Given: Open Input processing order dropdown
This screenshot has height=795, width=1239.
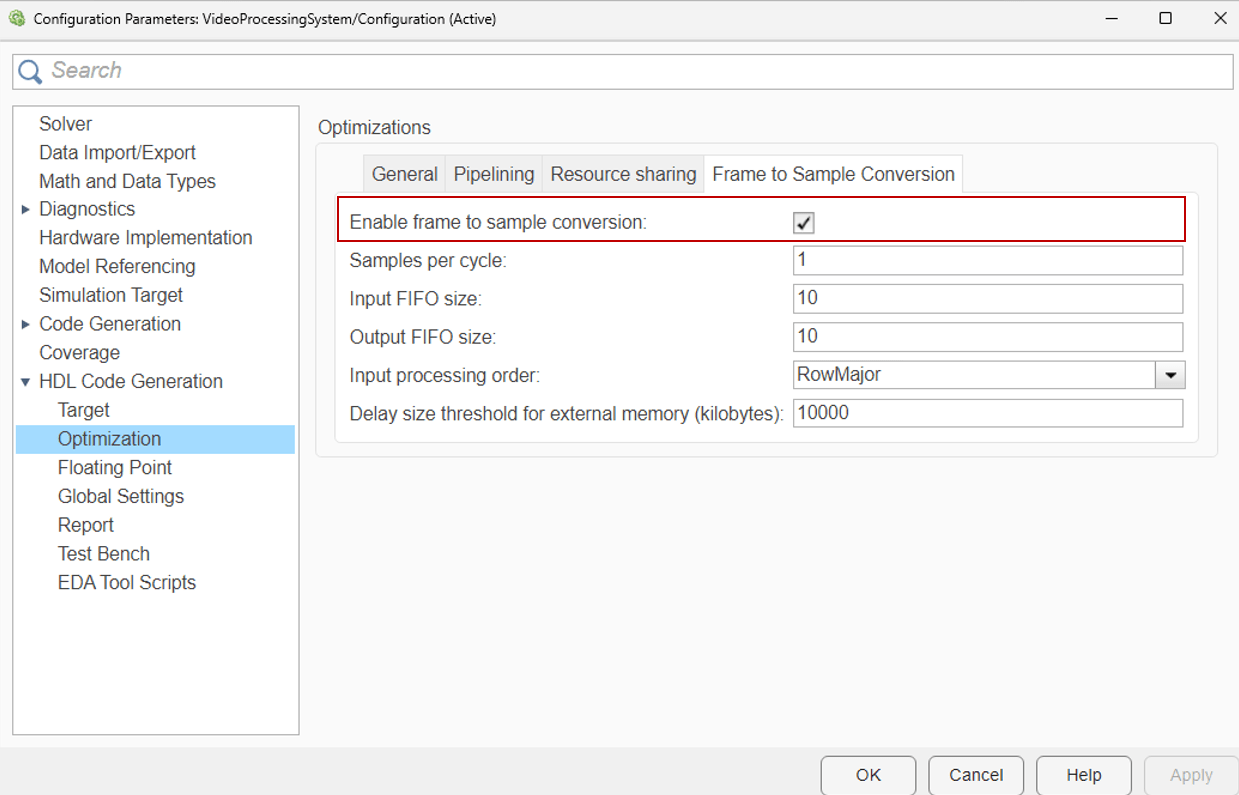Looking at the screenshot, I should [x=1170, y=375].
